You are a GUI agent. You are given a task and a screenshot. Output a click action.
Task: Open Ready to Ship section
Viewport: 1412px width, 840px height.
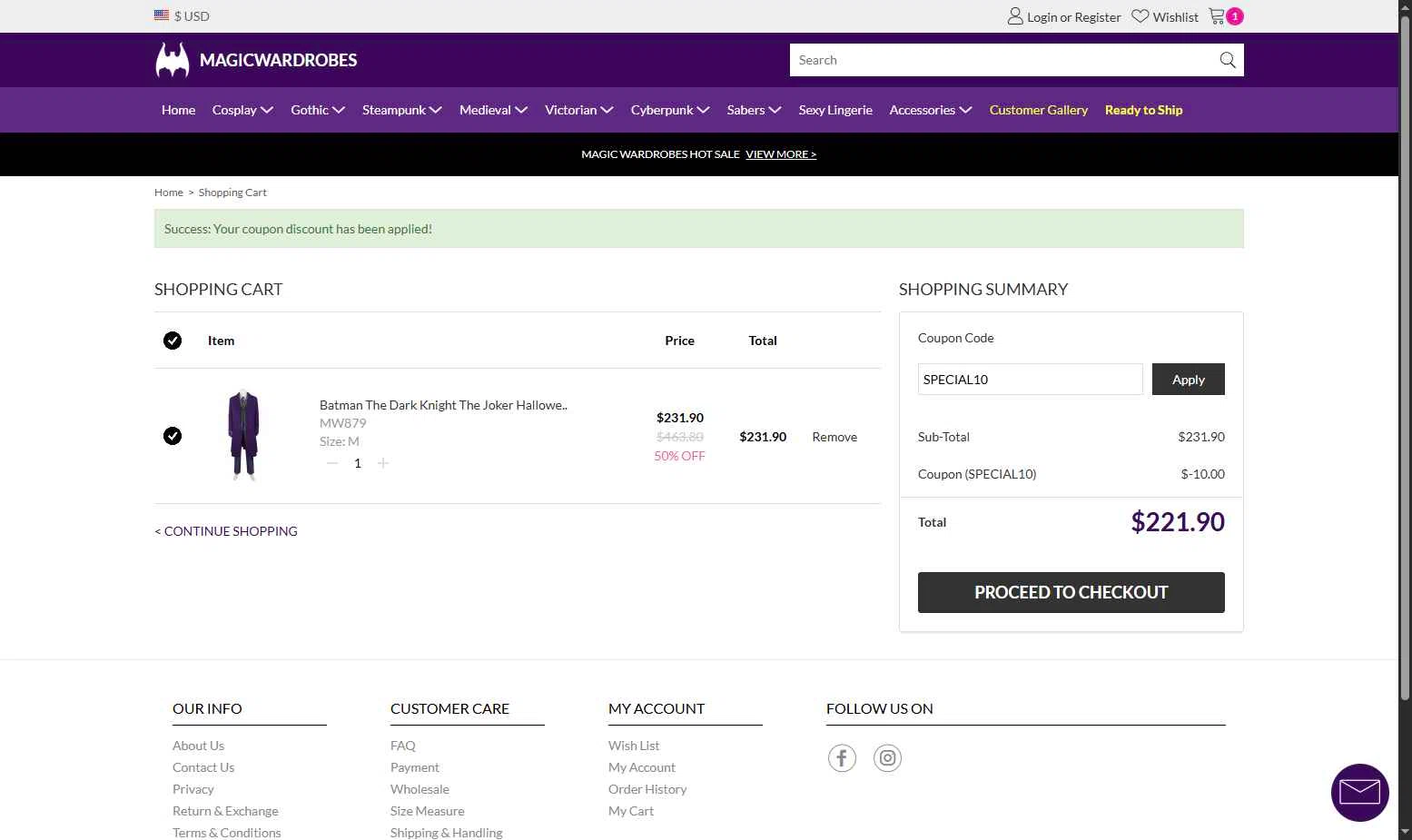point(1143,110)
